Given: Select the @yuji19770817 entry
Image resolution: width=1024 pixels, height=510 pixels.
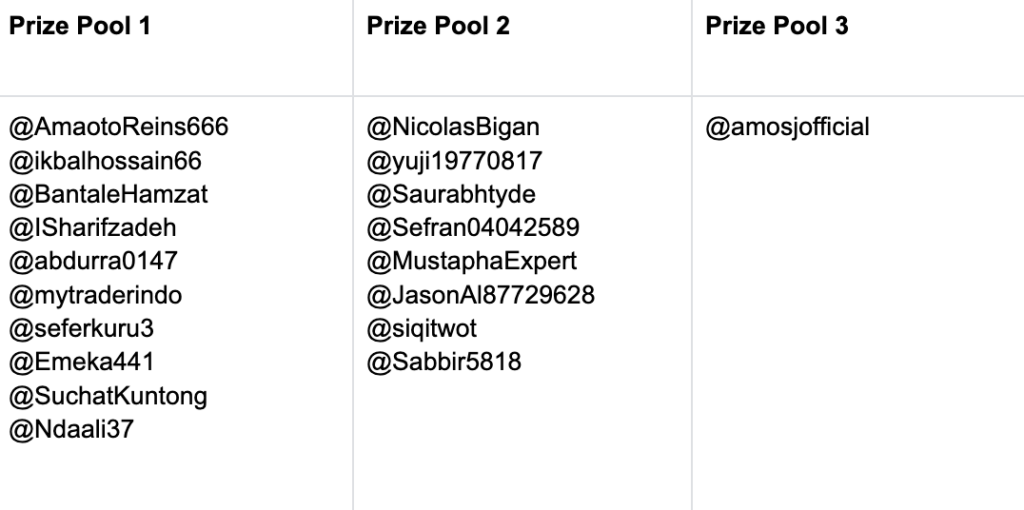Looking at the screenshot, I should coord(454,161).
